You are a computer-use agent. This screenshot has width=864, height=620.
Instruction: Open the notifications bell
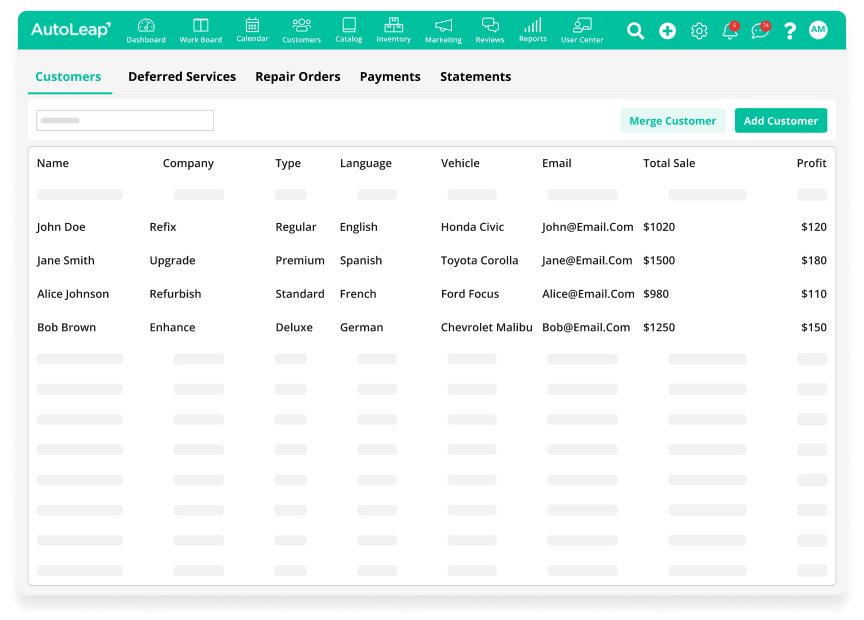coord(730,31)
